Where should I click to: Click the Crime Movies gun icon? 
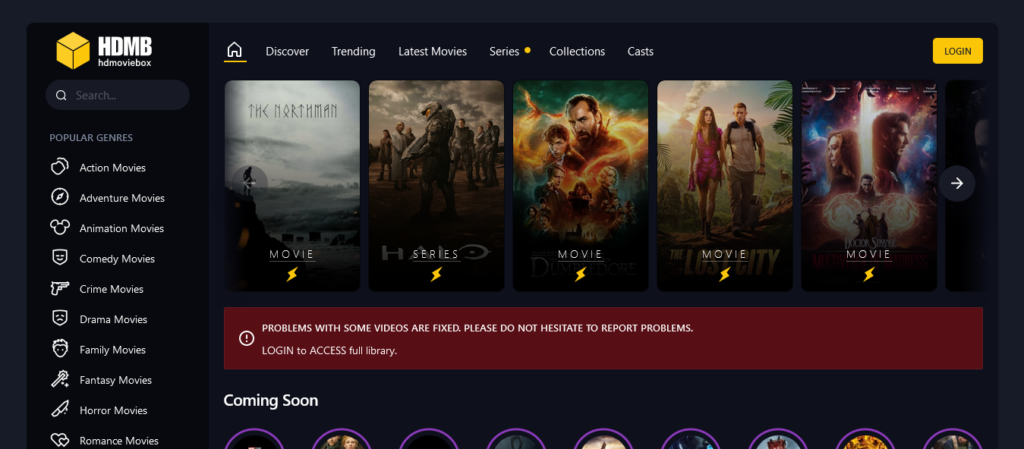point(59,288)
